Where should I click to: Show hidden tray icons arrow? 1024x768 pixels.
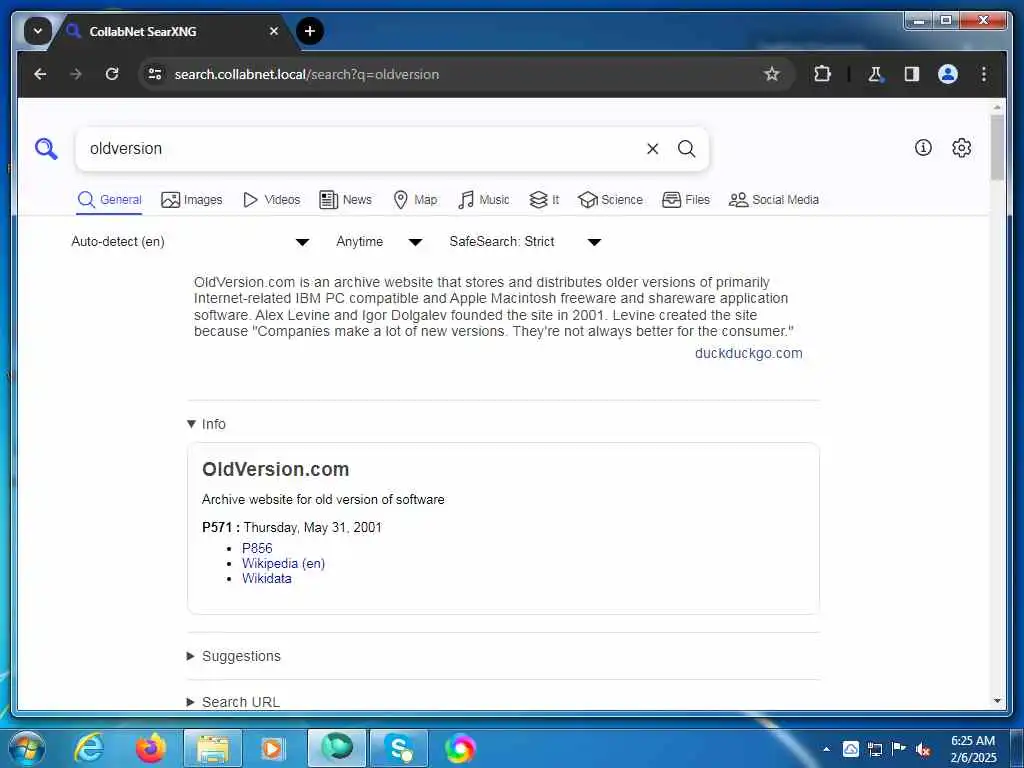826,749
